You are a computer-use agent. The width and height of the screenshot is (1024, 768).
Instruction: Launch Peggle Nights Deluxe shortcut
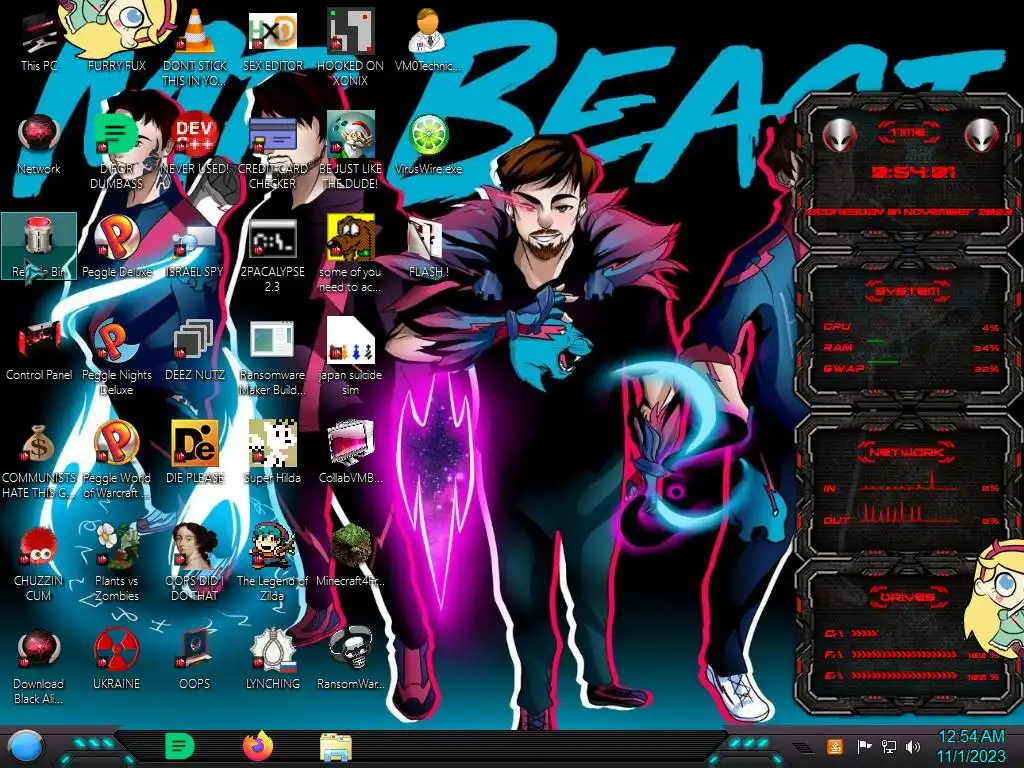116,358
